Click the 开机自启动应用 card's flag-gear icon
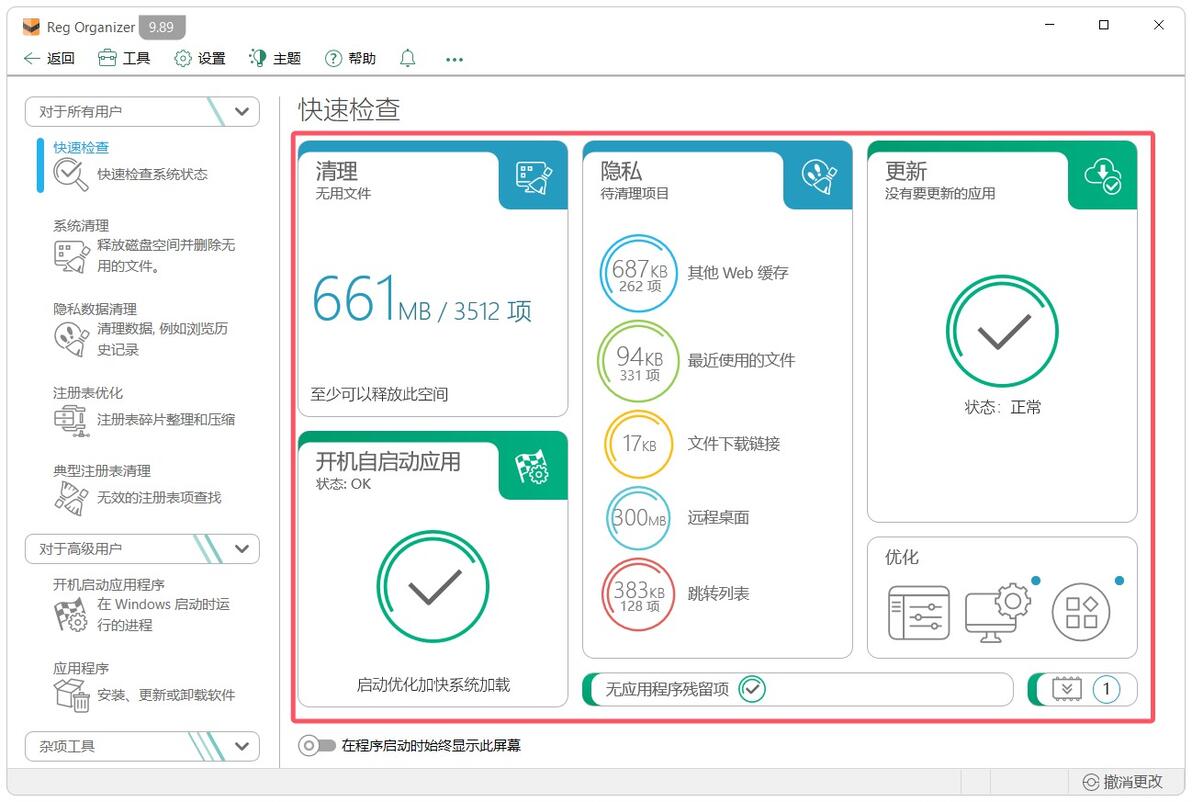Screen dimensions: 1192x802 tap(532, 467)
